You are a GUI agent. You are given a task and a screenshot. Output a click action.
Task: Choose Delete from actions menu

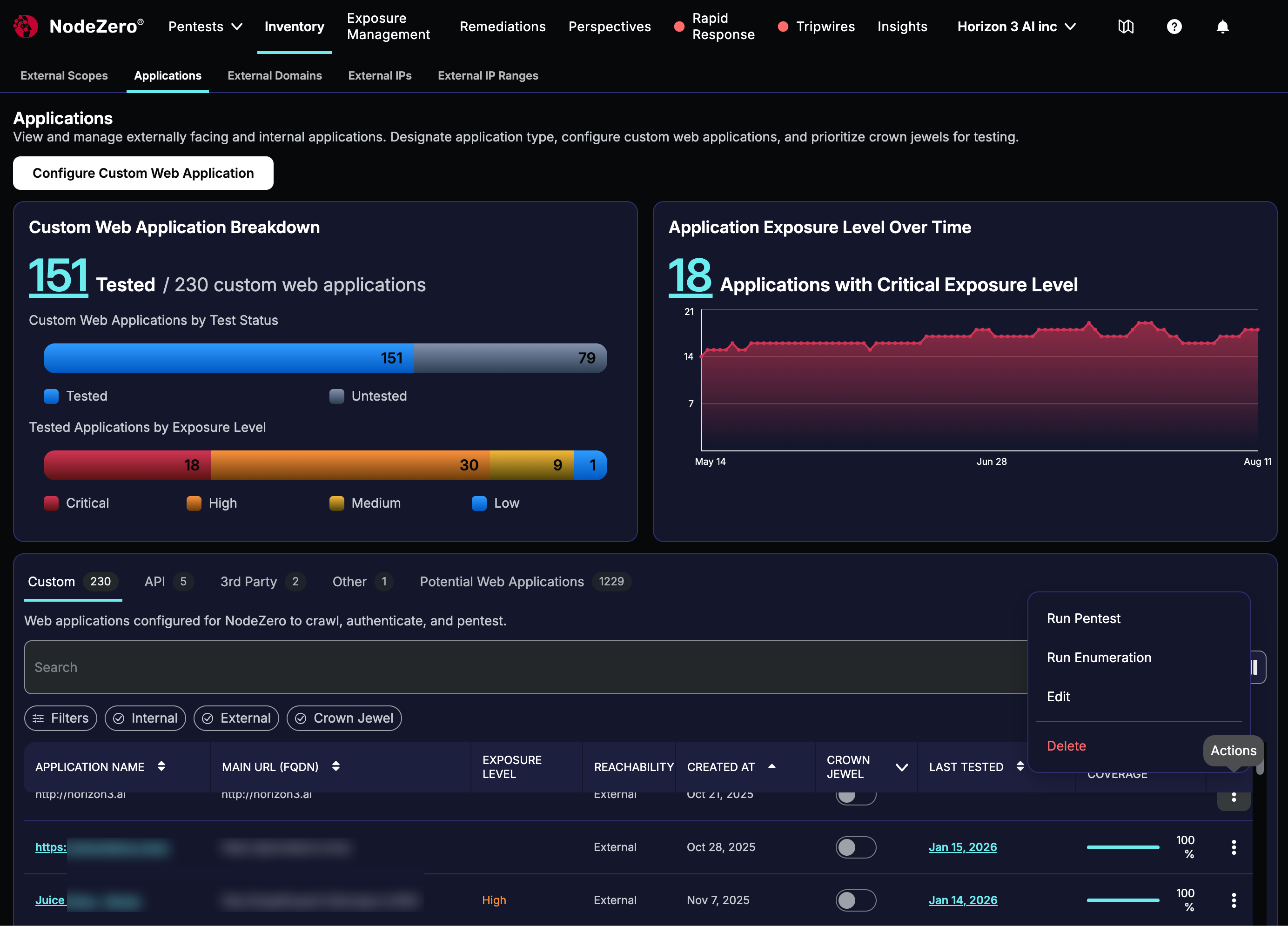1066,746
